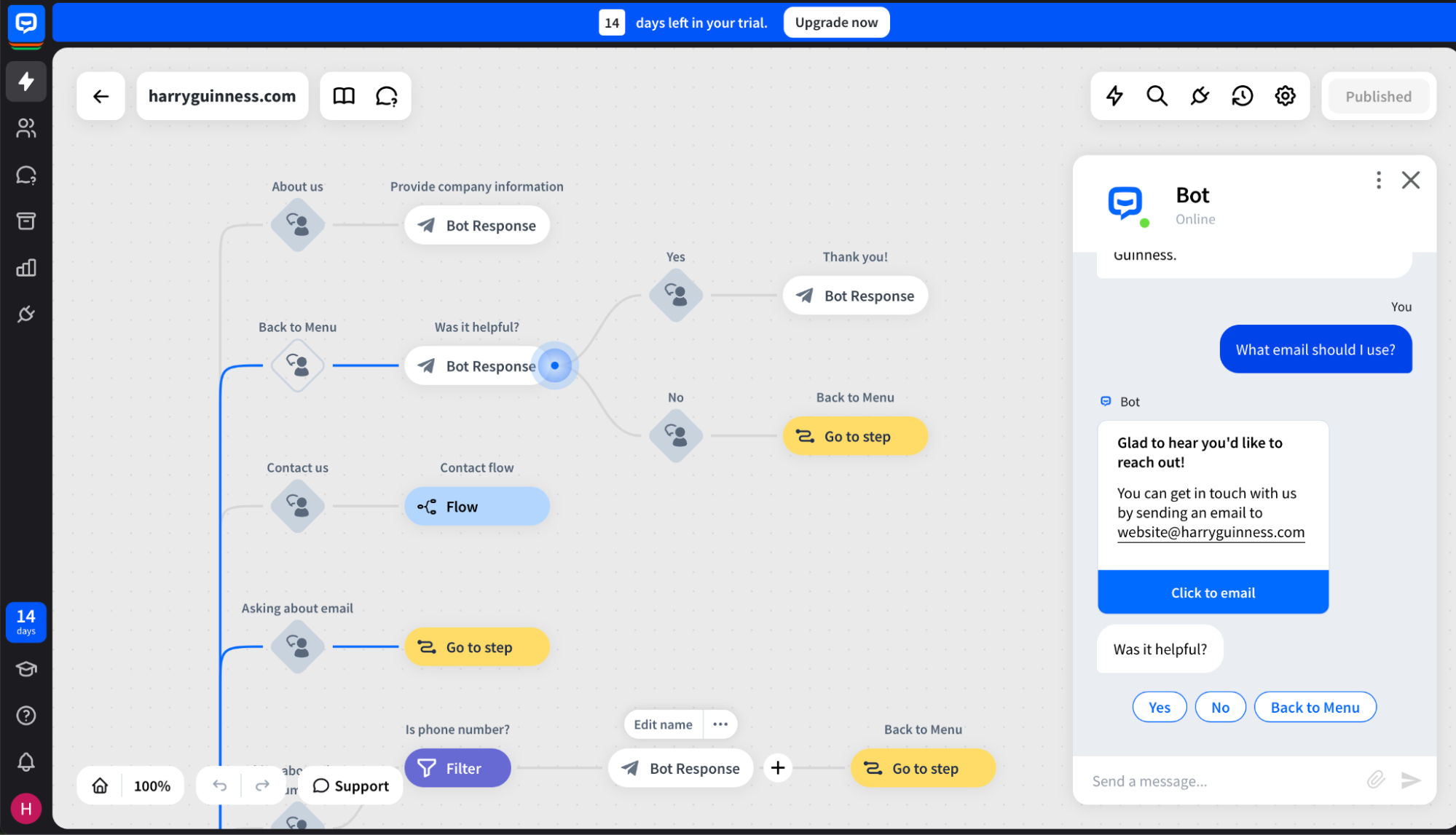Open the Archives icon in the sidebar
1456x835 pixels.
(x=25, y=221)
